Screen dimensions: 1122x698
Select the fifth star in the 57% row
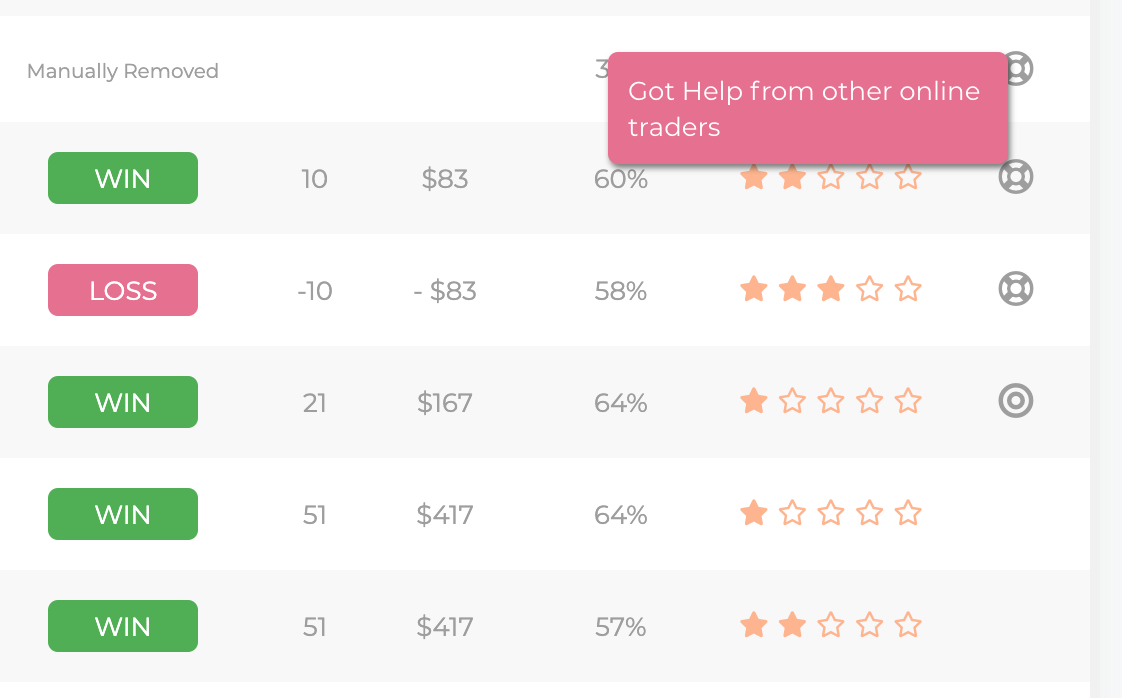tap(908, 625)
